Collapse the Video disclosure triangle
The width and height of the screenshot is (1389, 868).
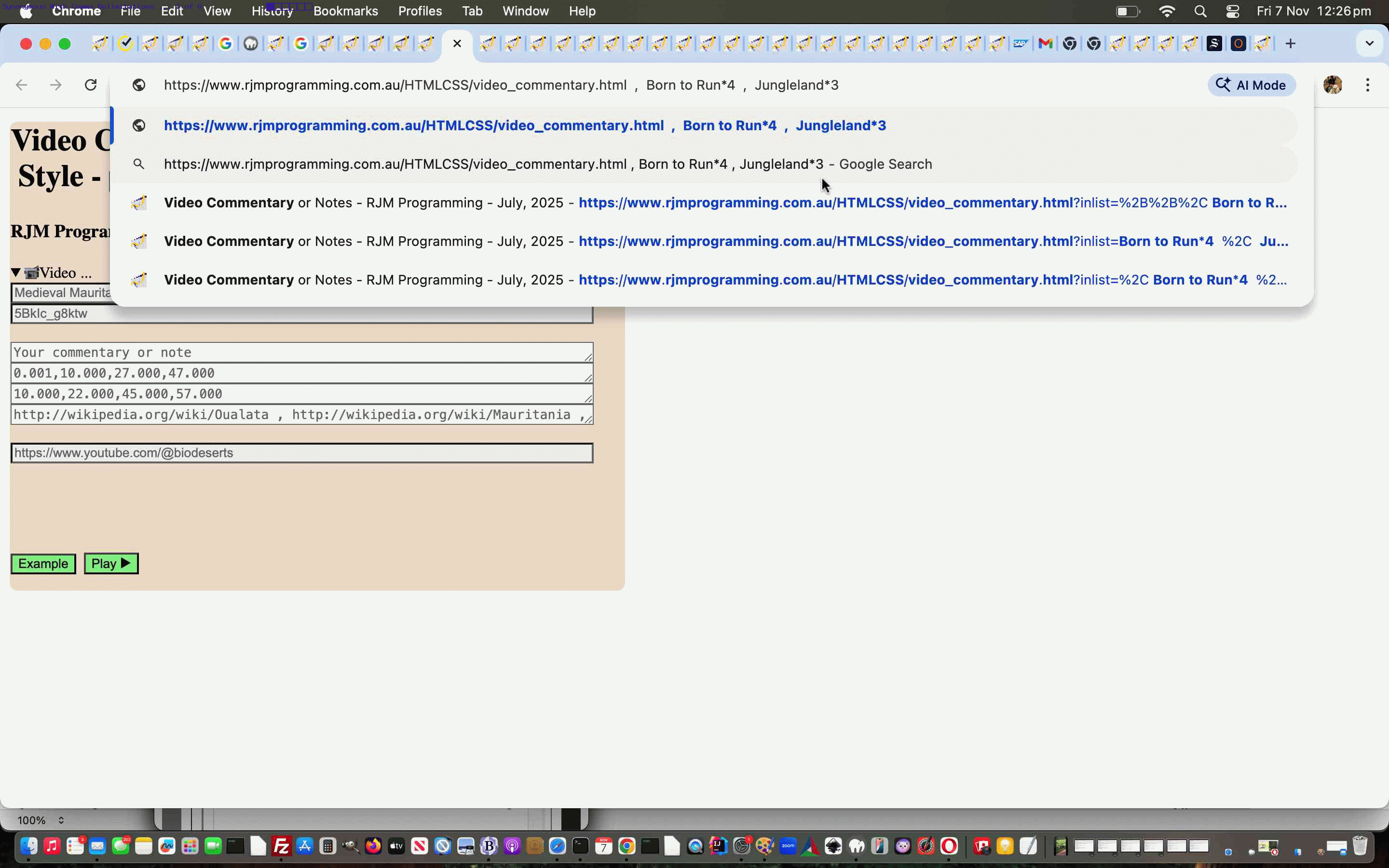coord(15,271)
